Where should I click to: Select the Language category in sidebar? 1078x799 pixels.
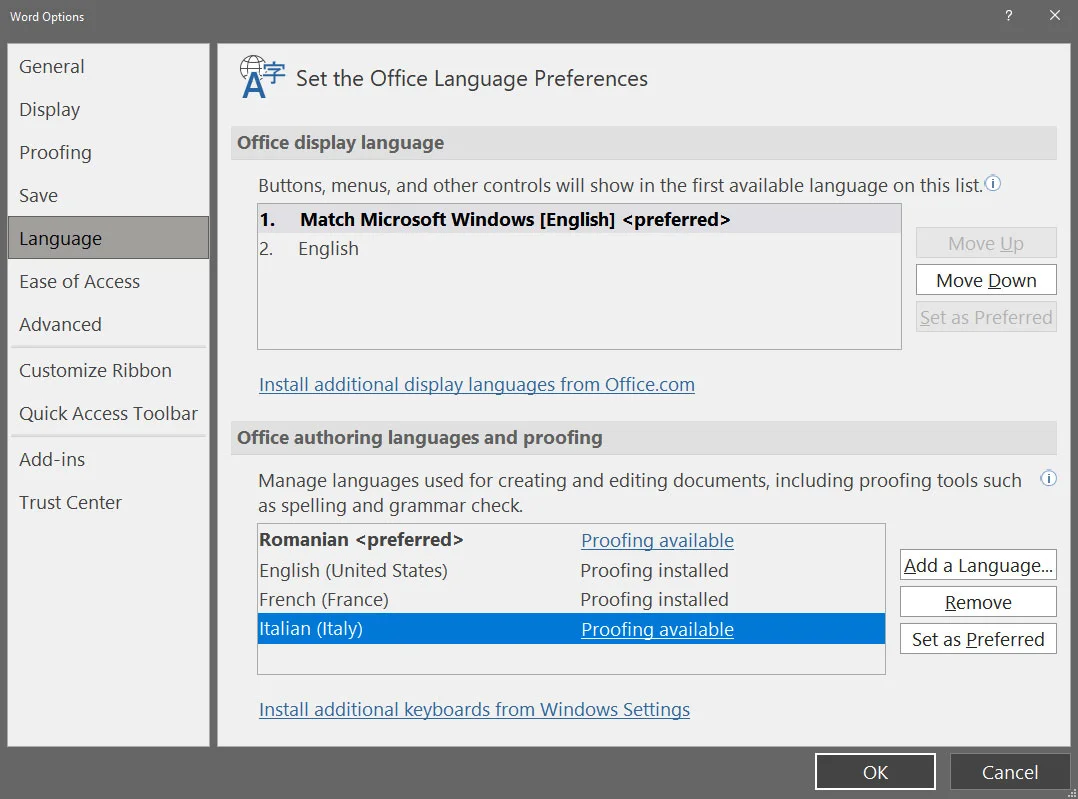pyautogui.click(x=109, y=238)
